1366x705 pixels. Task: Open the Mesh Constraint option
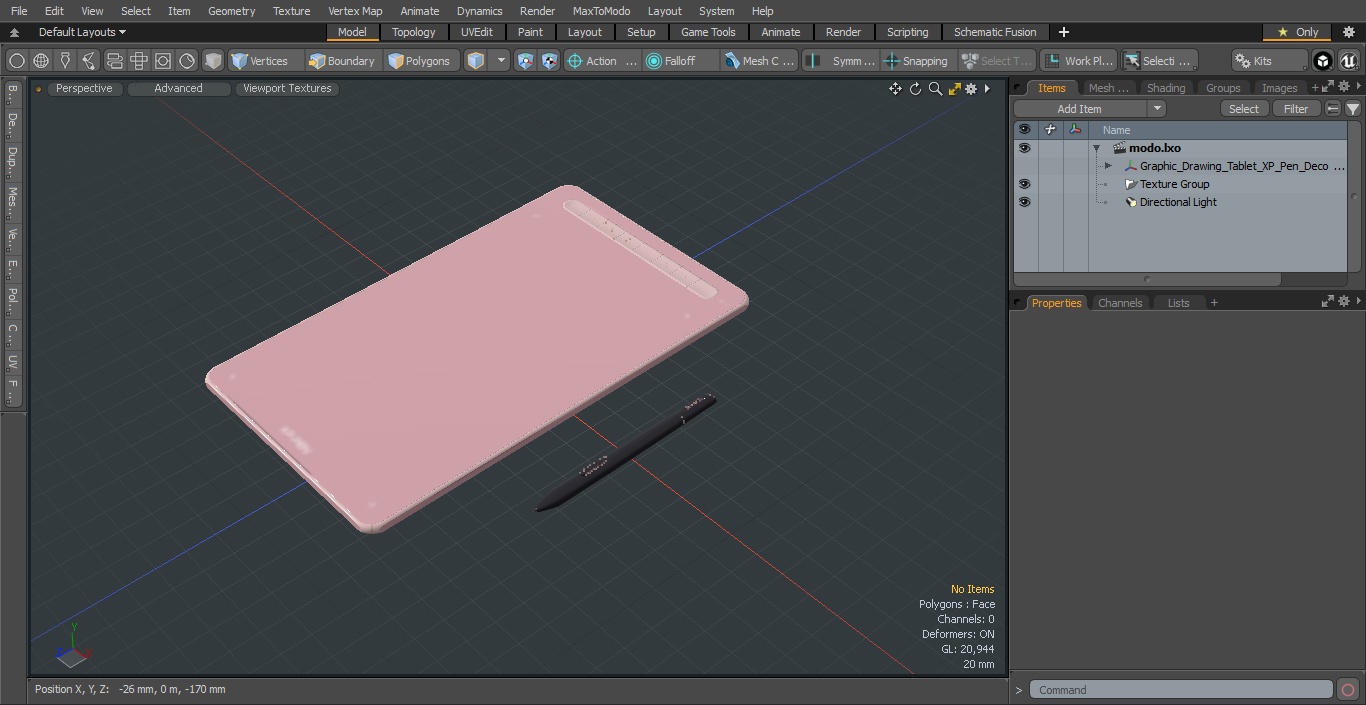click(760, 61)
